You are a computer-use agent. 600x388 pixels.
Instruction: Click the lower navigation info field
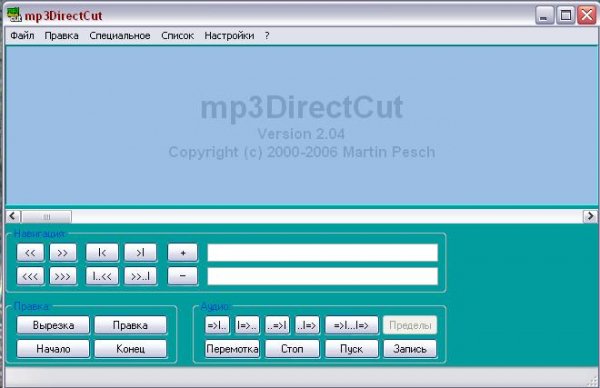pos(323,276)
